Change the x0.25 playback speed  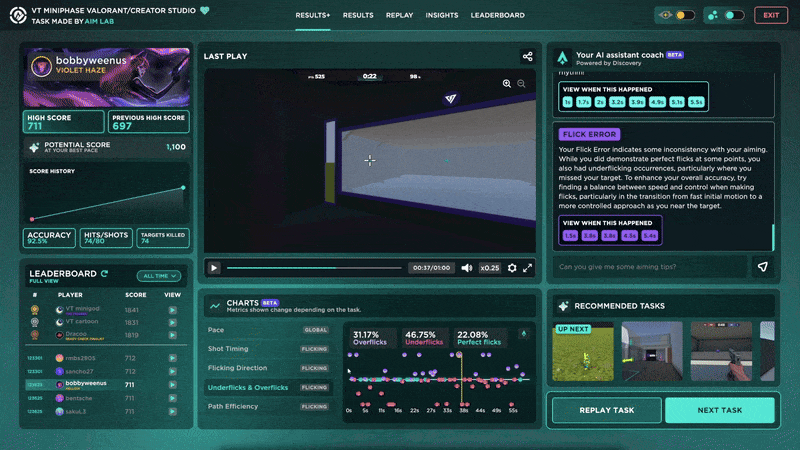(x=489, y=268)
